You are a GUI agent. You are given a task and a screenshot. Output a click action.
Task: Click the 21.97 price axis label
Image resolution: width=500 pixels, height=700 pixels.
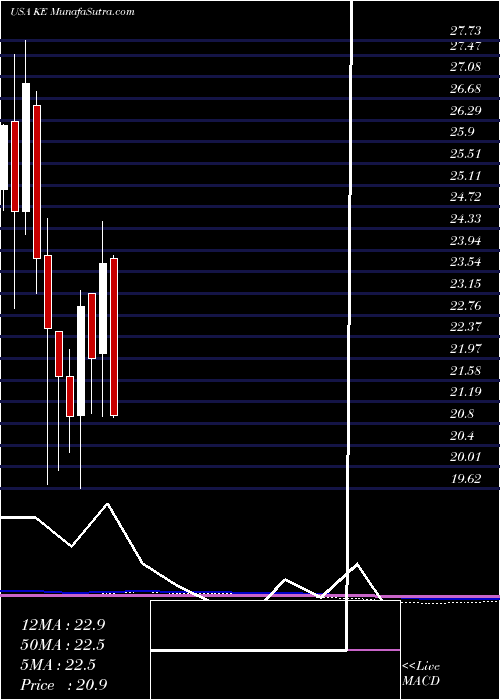click(x=466, y=349)
